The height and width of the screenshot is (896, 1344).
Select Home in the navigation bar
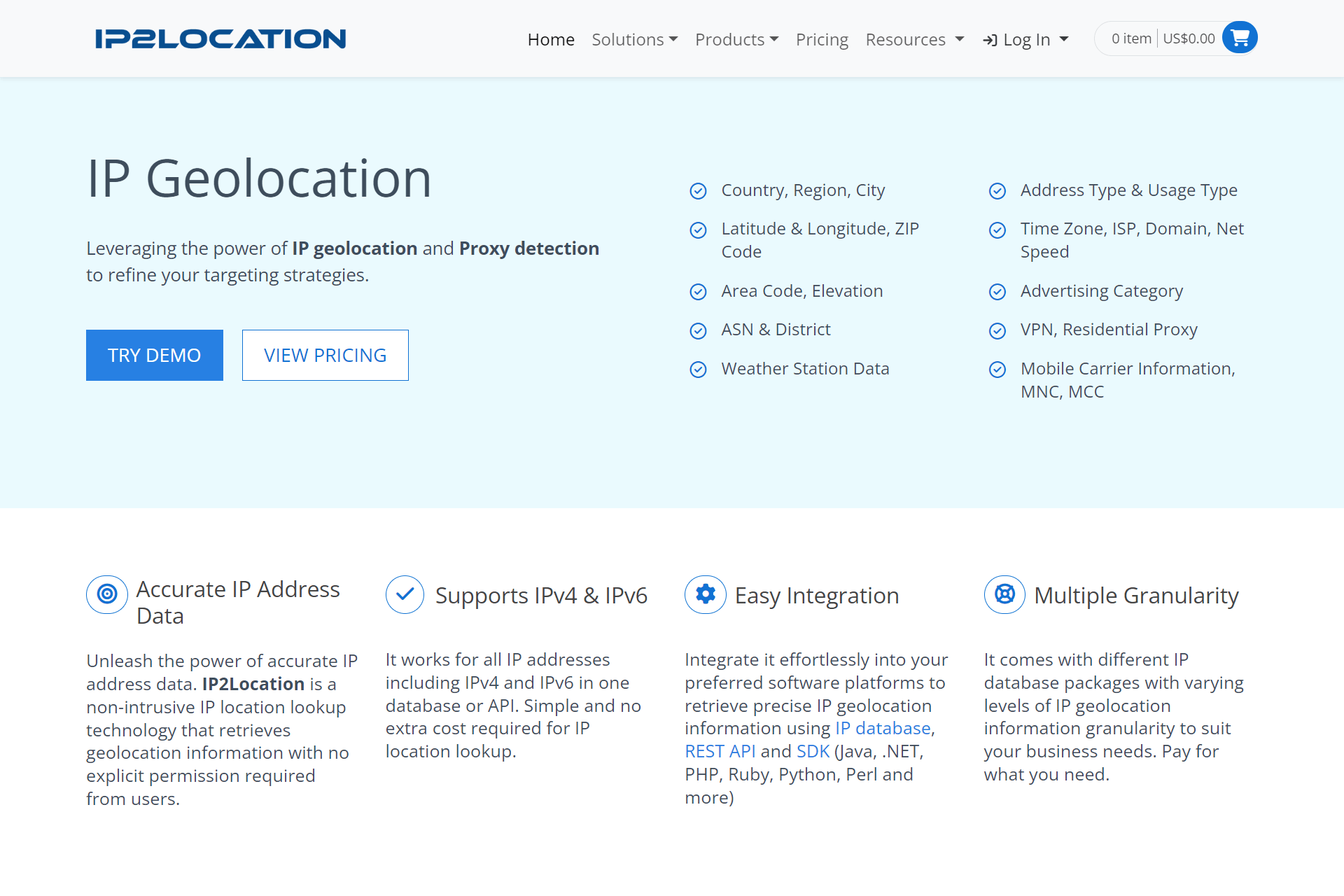pos(551,40)
